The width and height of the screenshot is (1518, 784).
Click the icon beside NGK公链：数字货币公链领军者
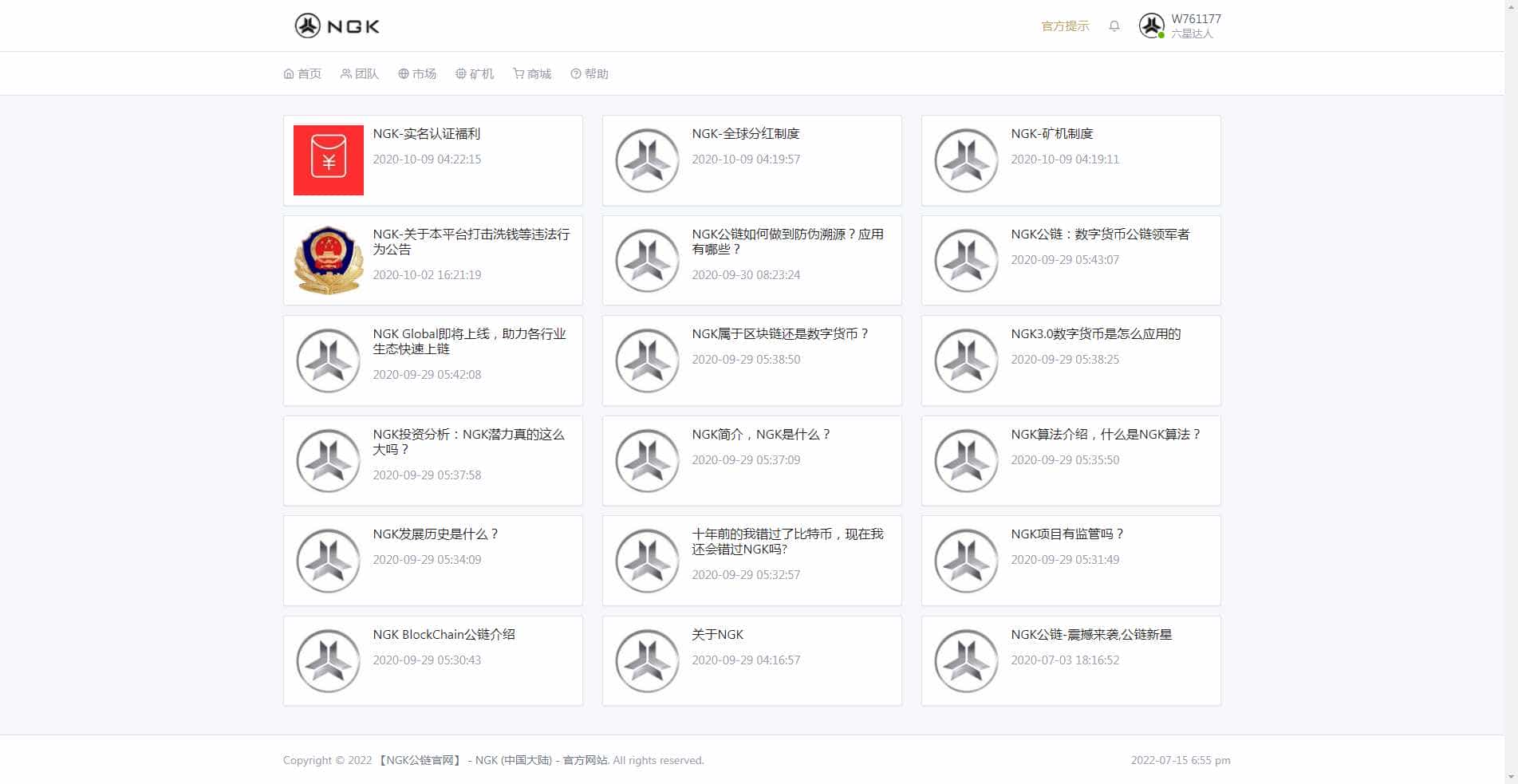pos(966,260)
